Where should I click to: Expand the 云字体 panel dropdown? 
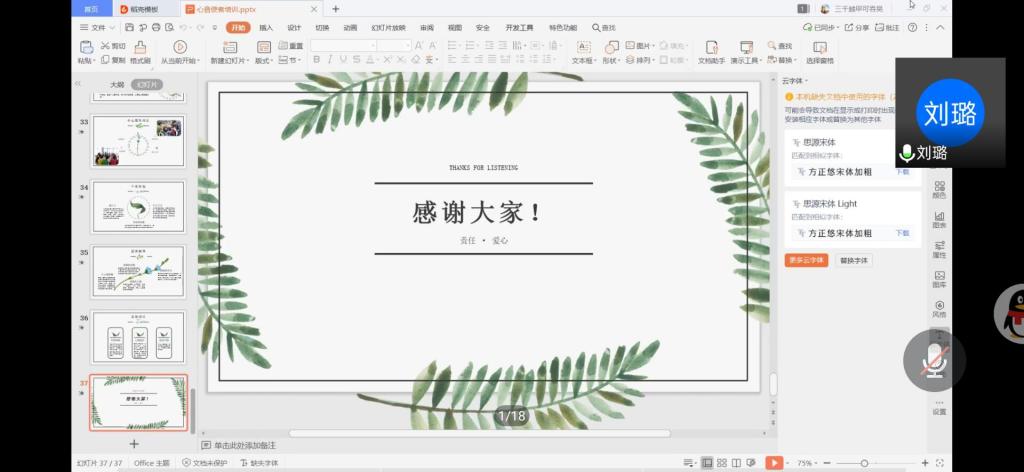pyautogui.click(x=795, y=81)
